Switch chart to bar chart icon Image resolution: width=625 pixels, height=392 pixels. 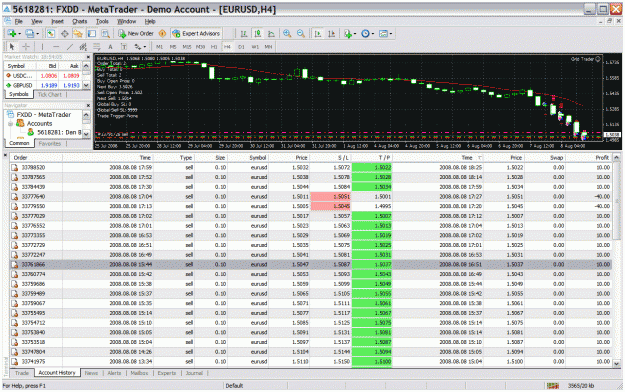tap(244, 34)
